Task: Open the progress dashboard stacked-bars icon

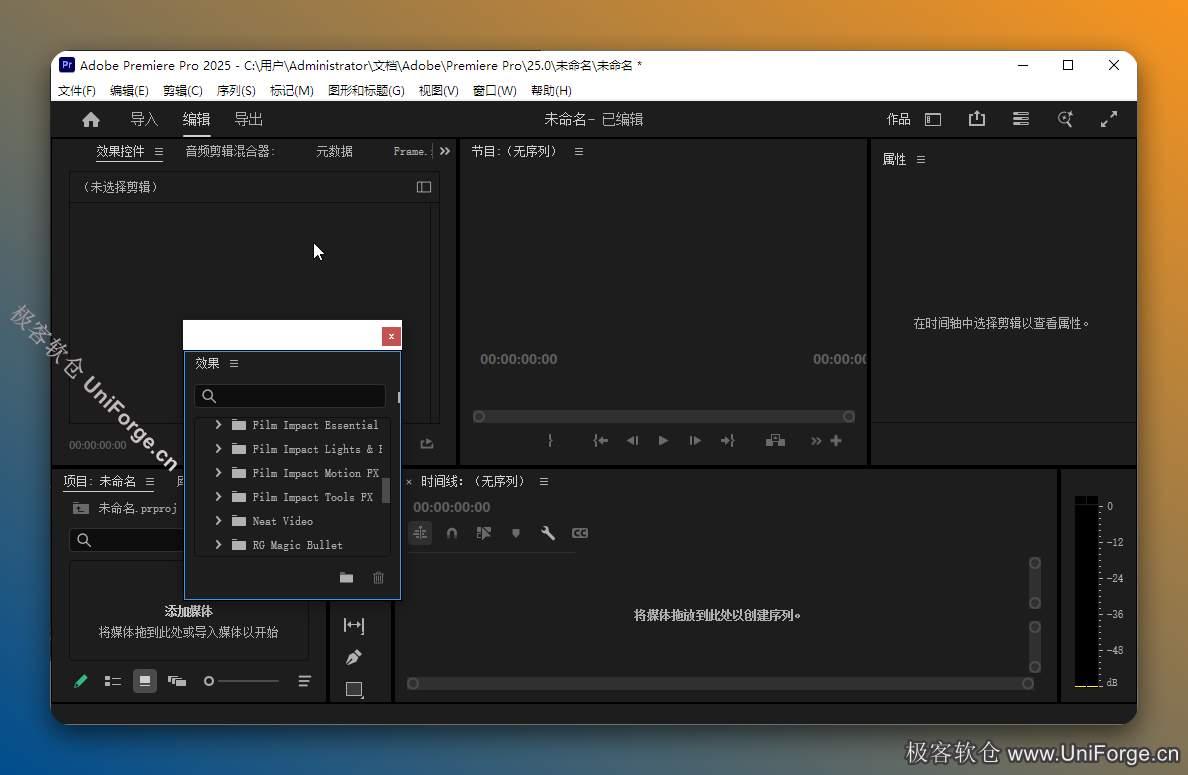Action: [x=1021, y=119]
